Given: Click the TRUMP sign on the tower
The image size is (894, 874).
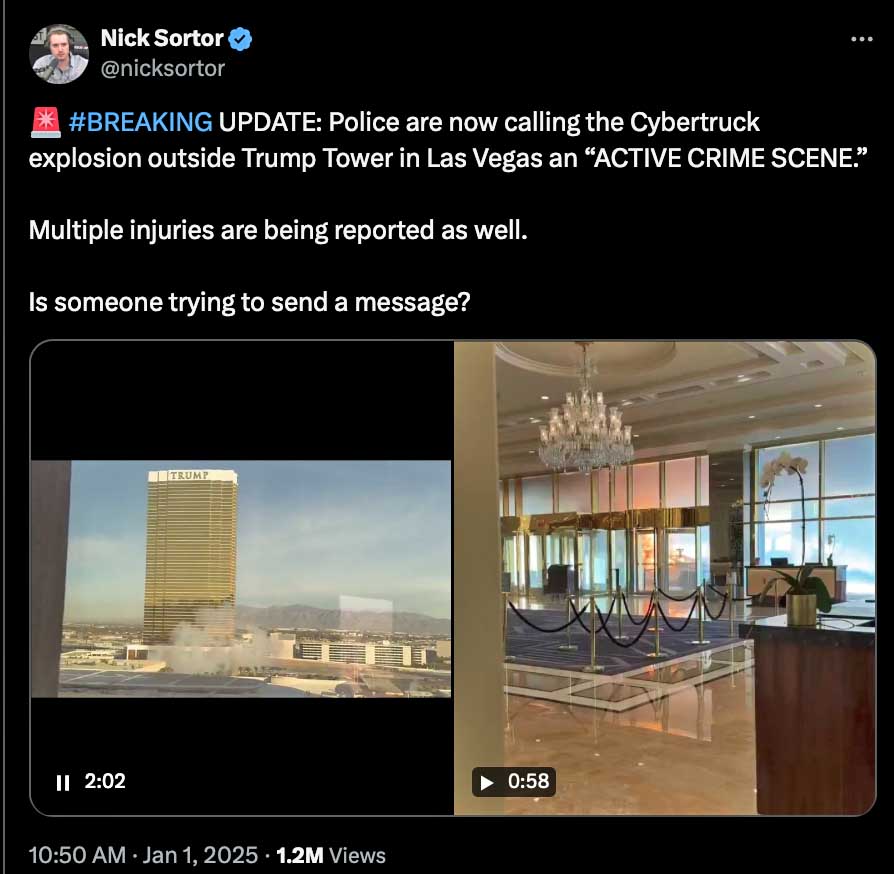Looking at the screenshot, I should (189, 475).
